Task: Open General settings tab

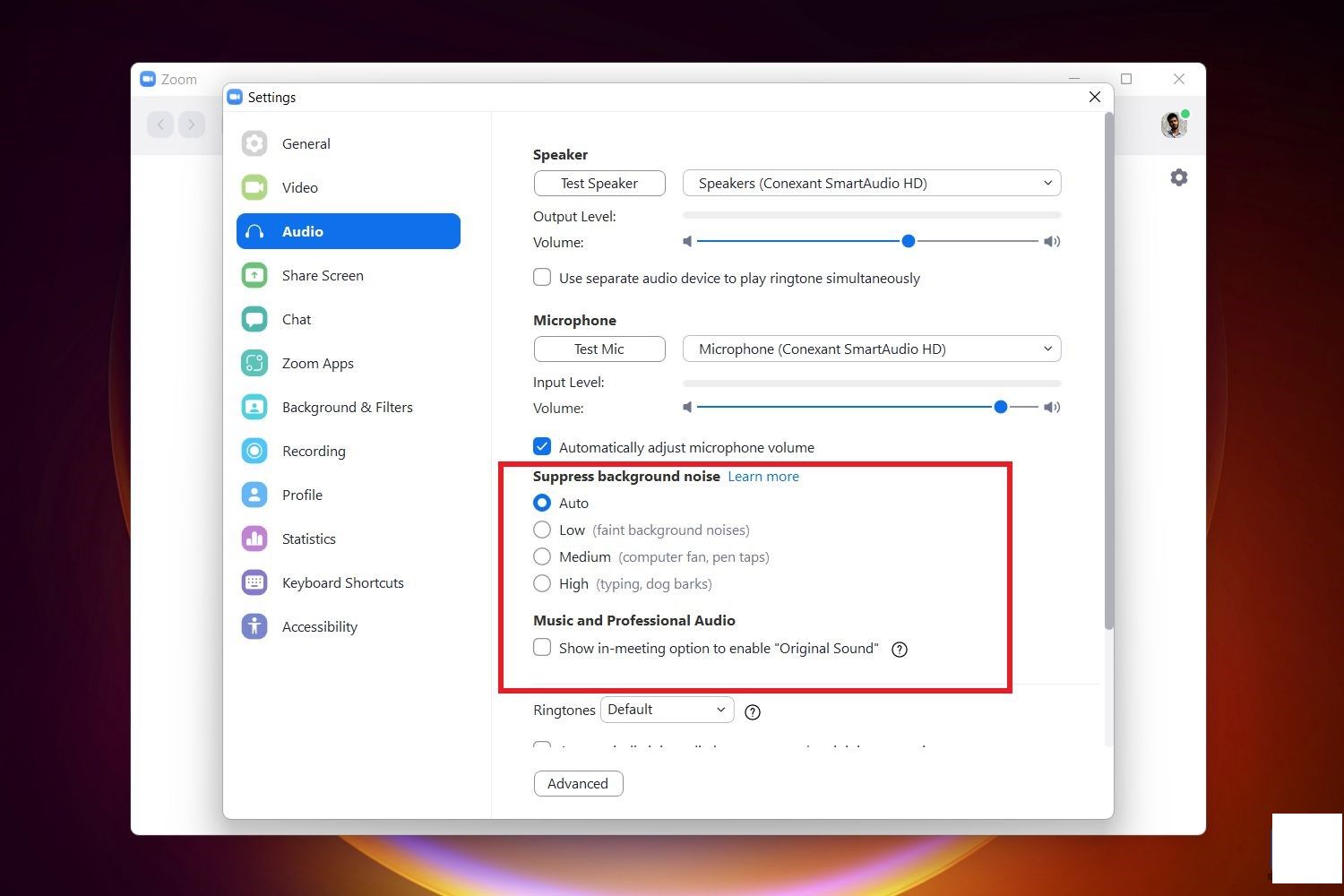Action: pos(349,143)
